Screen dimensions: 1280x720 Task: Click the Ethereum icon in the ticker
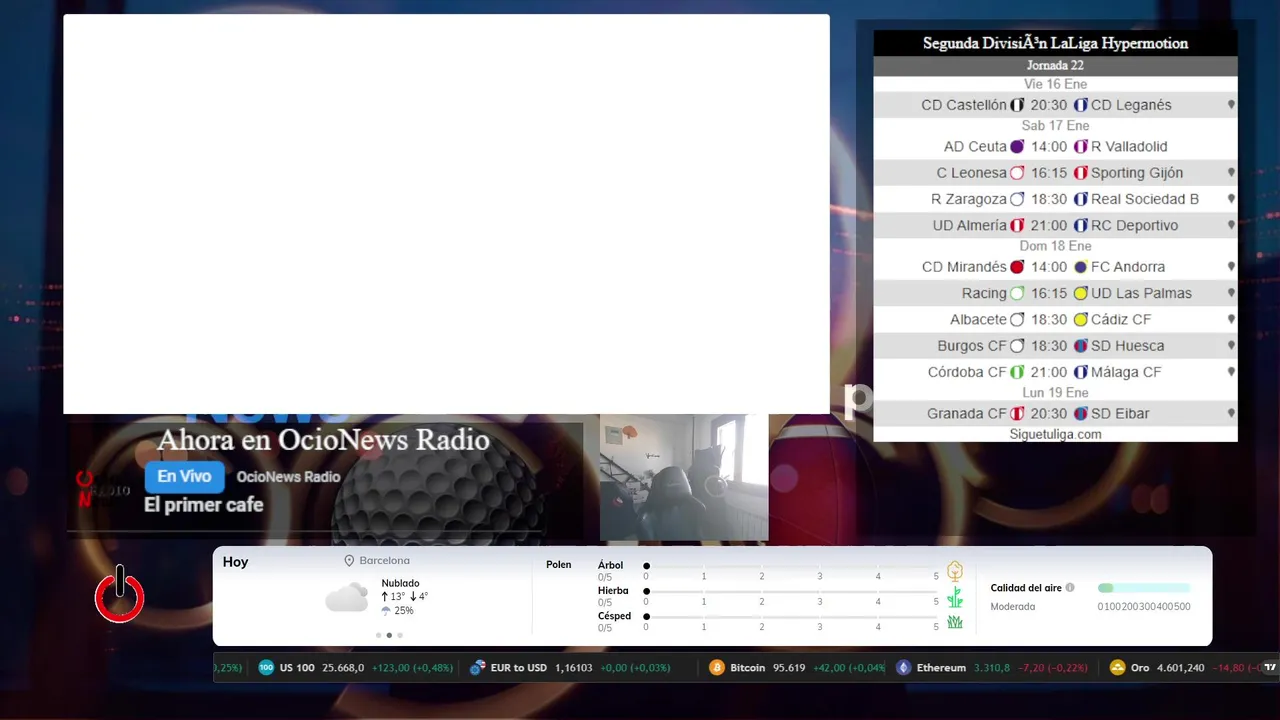point(903,668)
